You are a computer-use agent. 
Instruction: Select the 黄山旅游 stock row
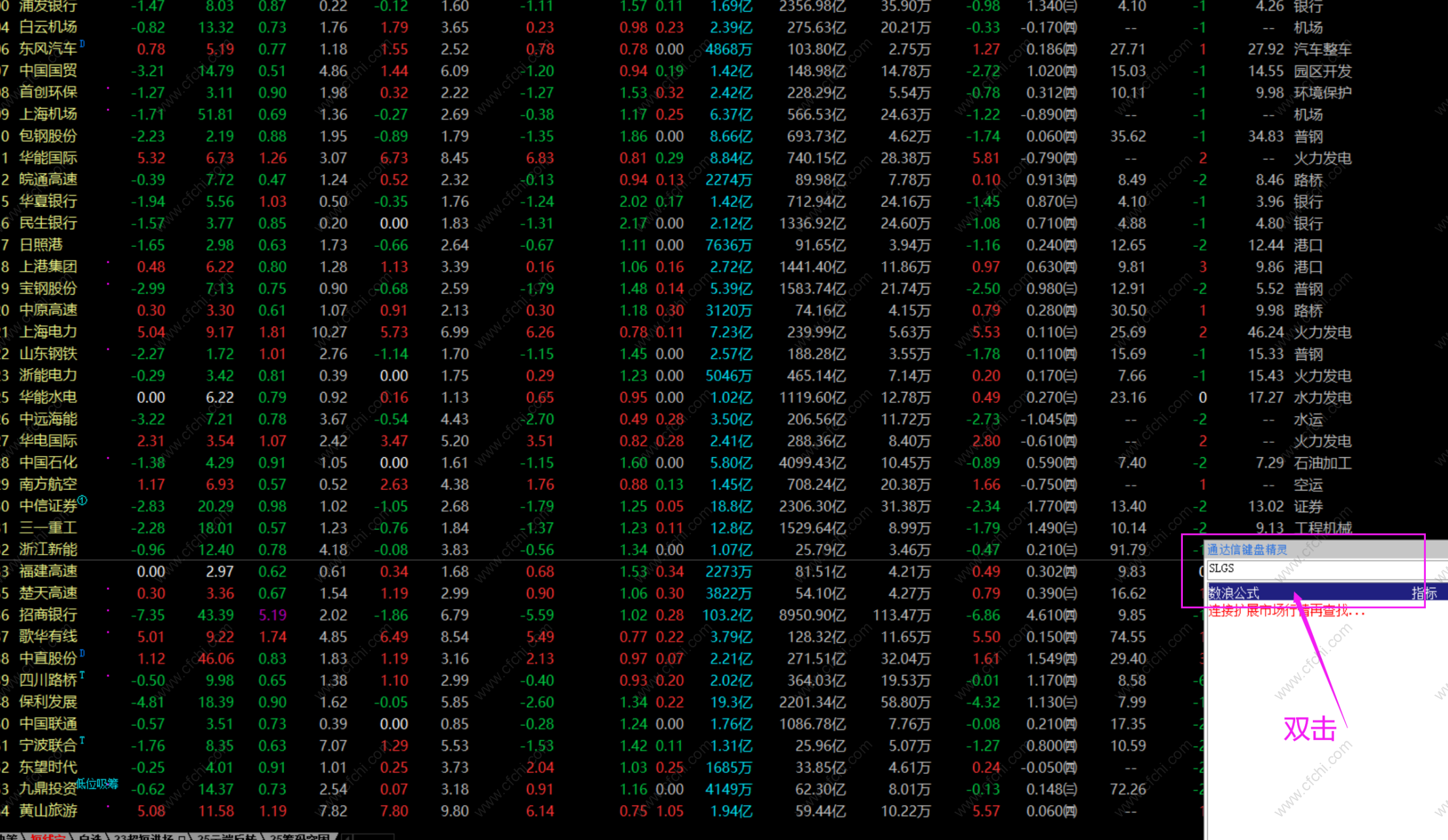click(x=48, y=811)
